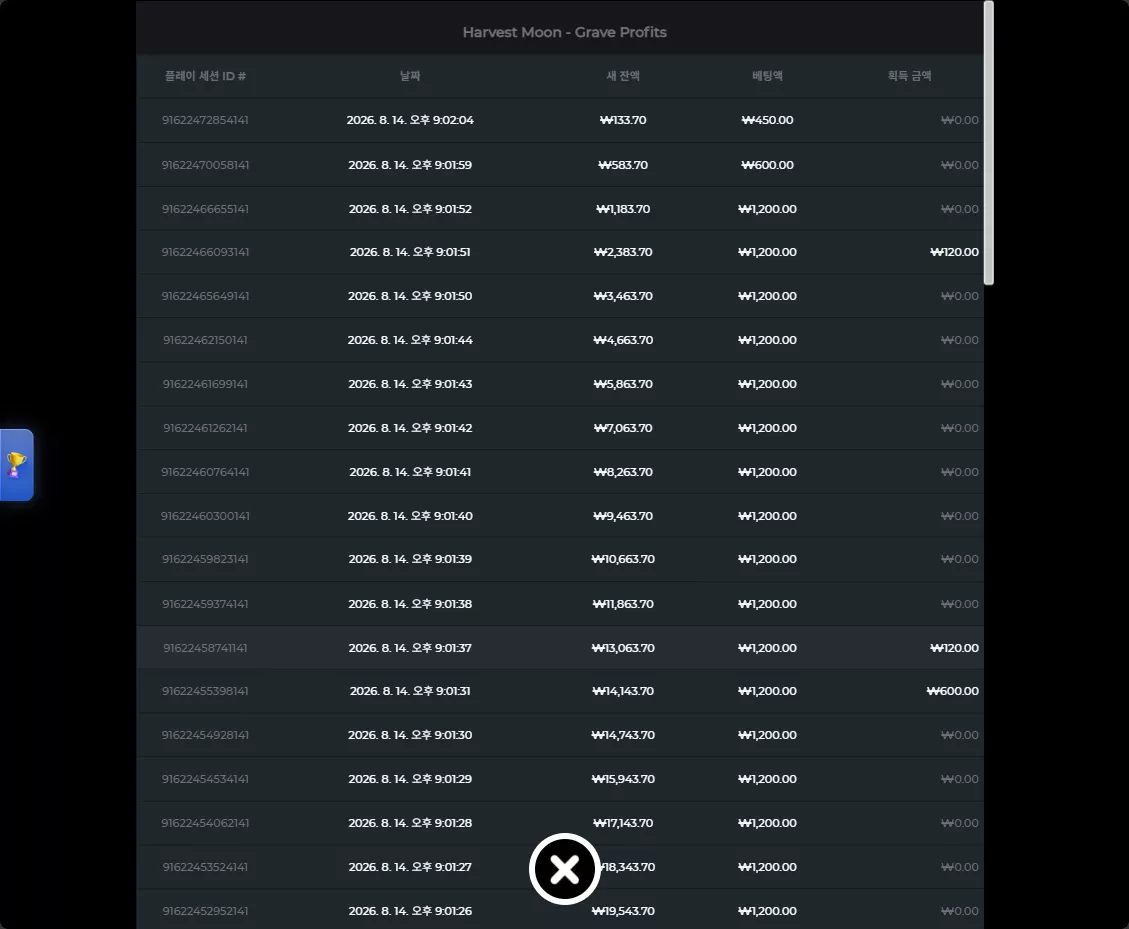This screenshot has width=1129, height=929.
Task: Click the new balance ₩133.70
Action: (x=623, y=120)
